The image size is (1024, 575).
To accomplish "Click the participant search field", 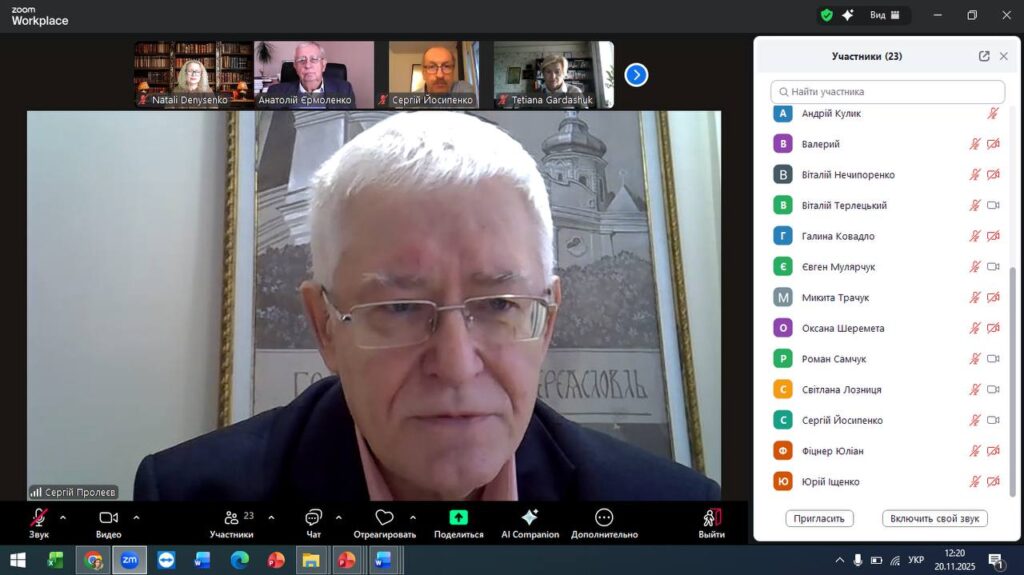I will pyautogui.click(x=887, y=91).
